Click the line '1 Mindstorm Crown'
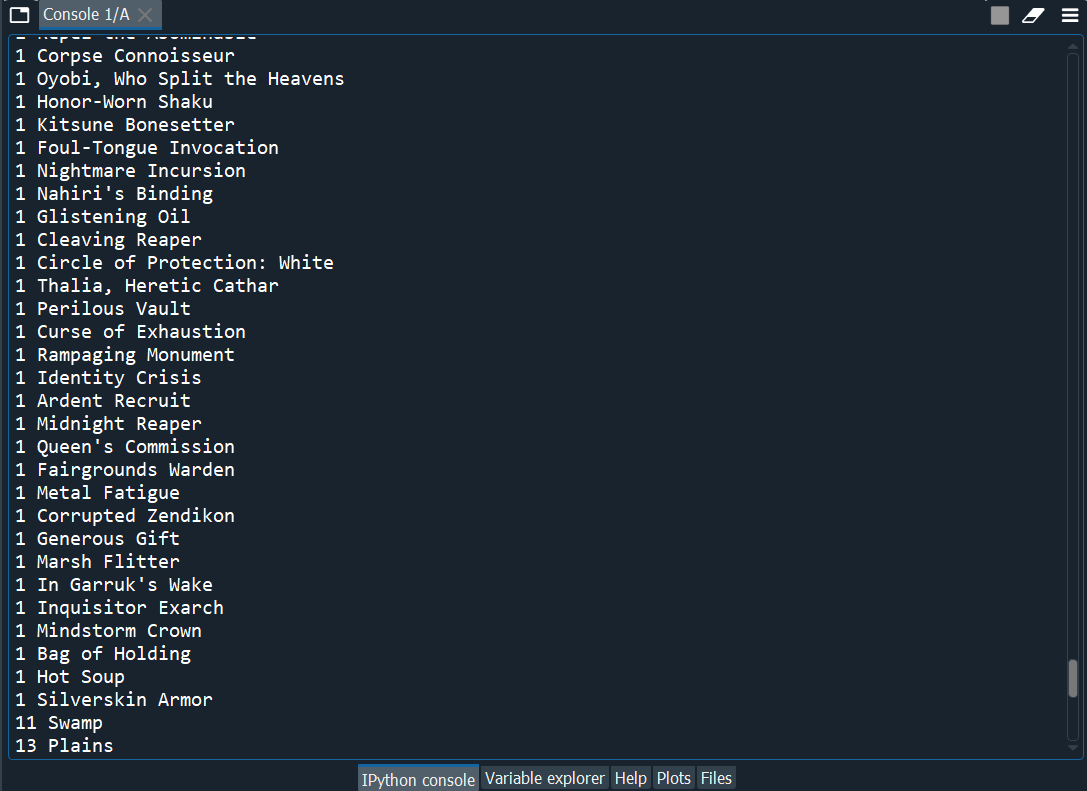The image size is (1087, 791). click(x=109, y=630)
